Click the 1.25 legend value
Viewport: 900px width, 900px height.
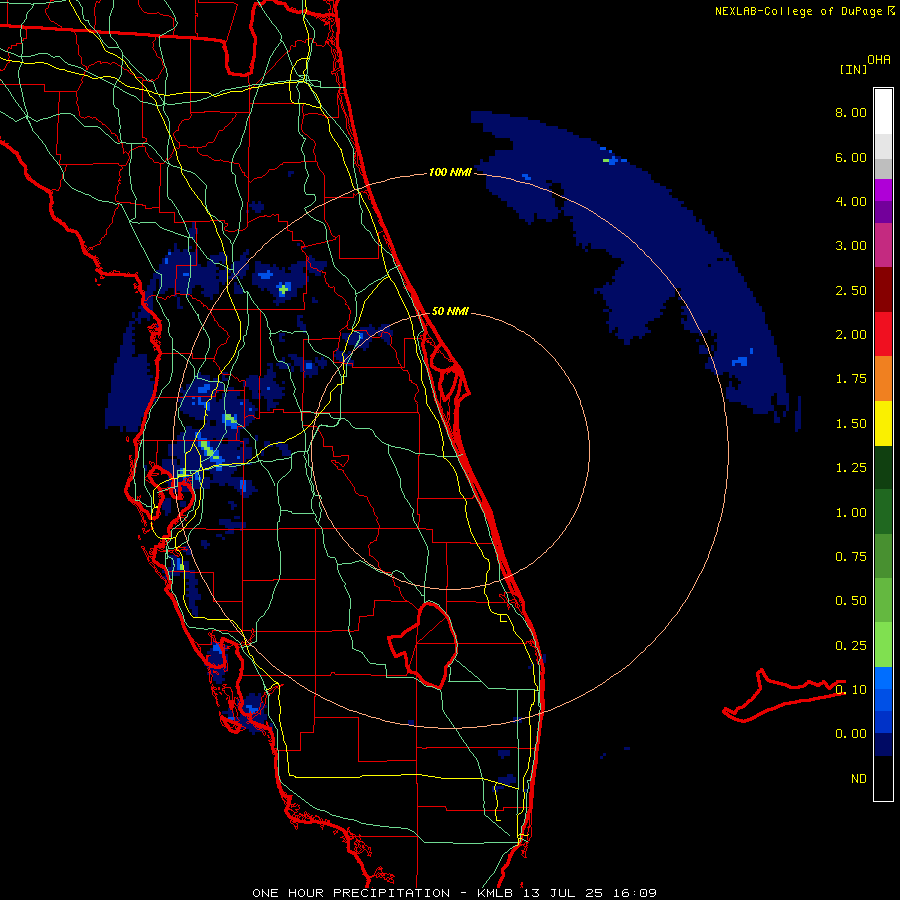[x=851, y=468]
